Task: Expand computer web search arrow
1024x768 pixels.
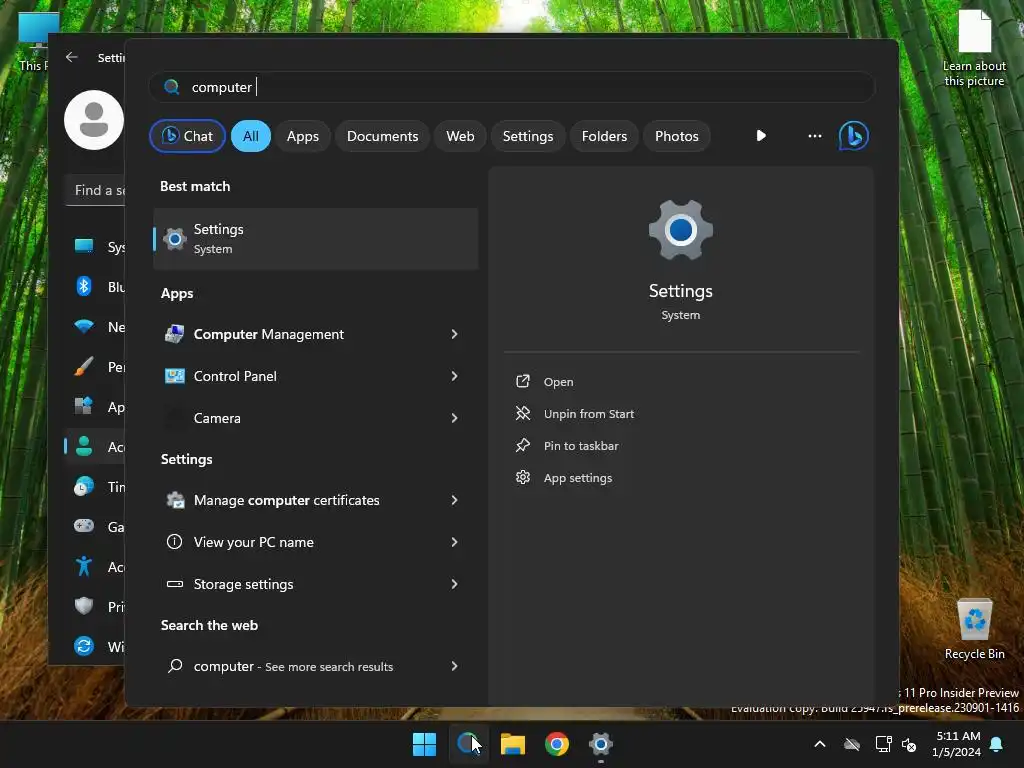Action: [x=455, y=666]
